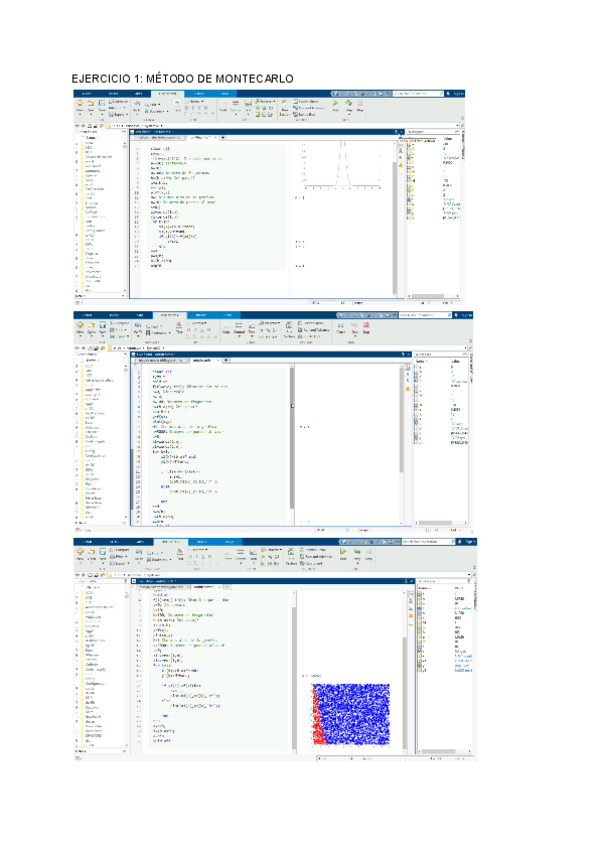
Task: Click the Save icon in the bottom screenshot
Action: coord(102,552)
